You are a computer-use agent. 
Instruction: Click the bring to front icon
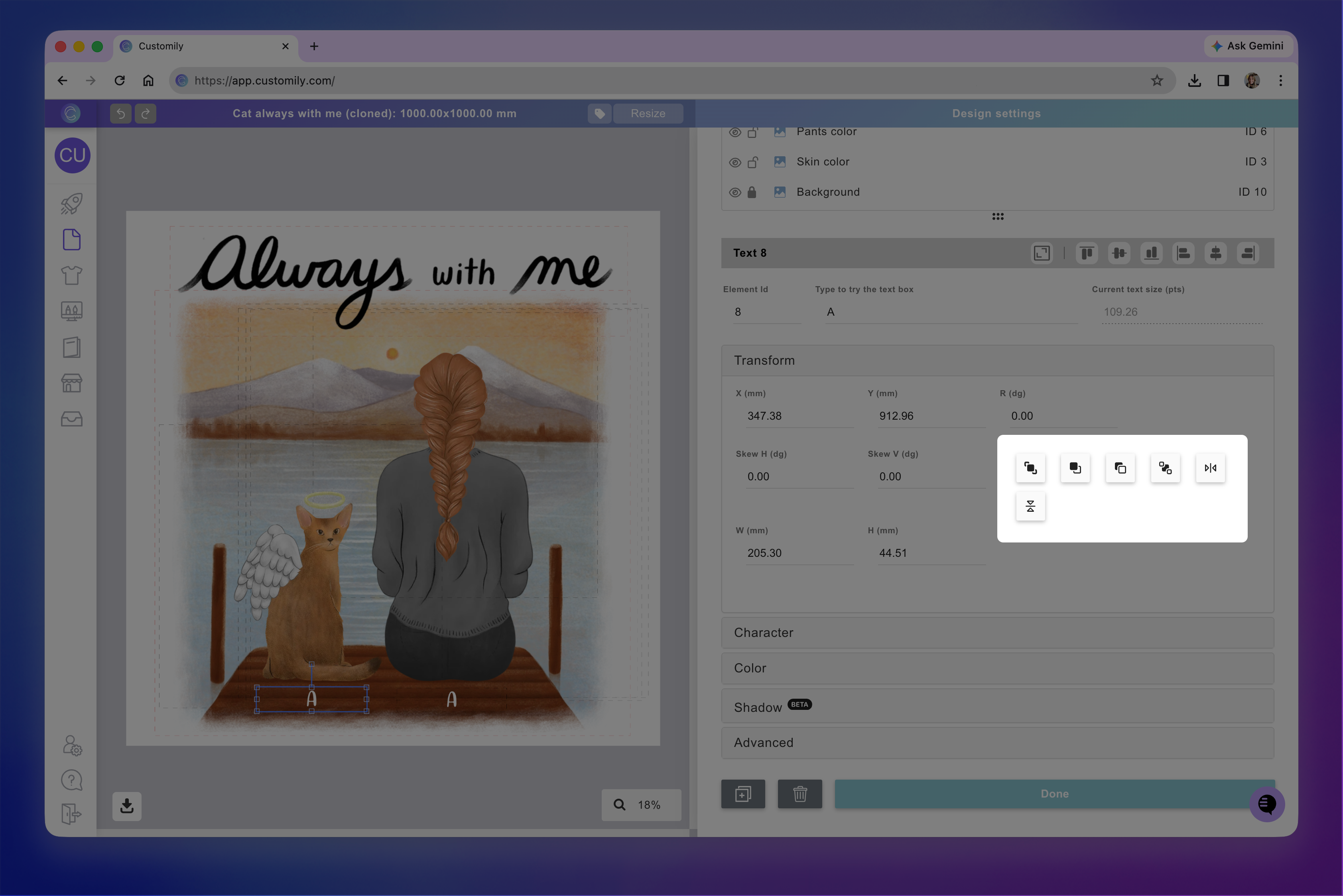[1030, 468]
